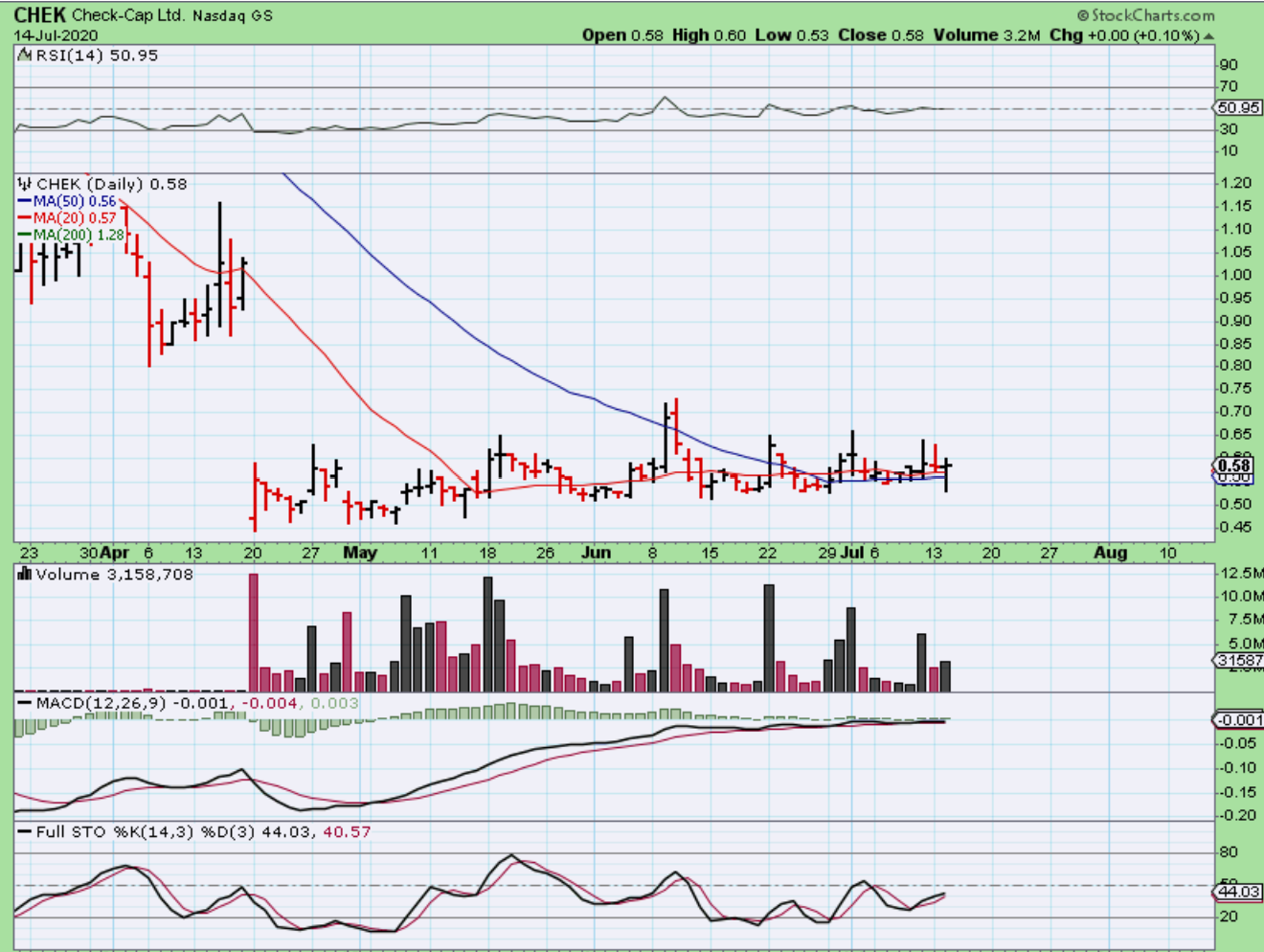Image resolution: width=1264 pixels, height=952 pixels.
Task: Click the Full STO line icon
Action: [x=25, y=832]
